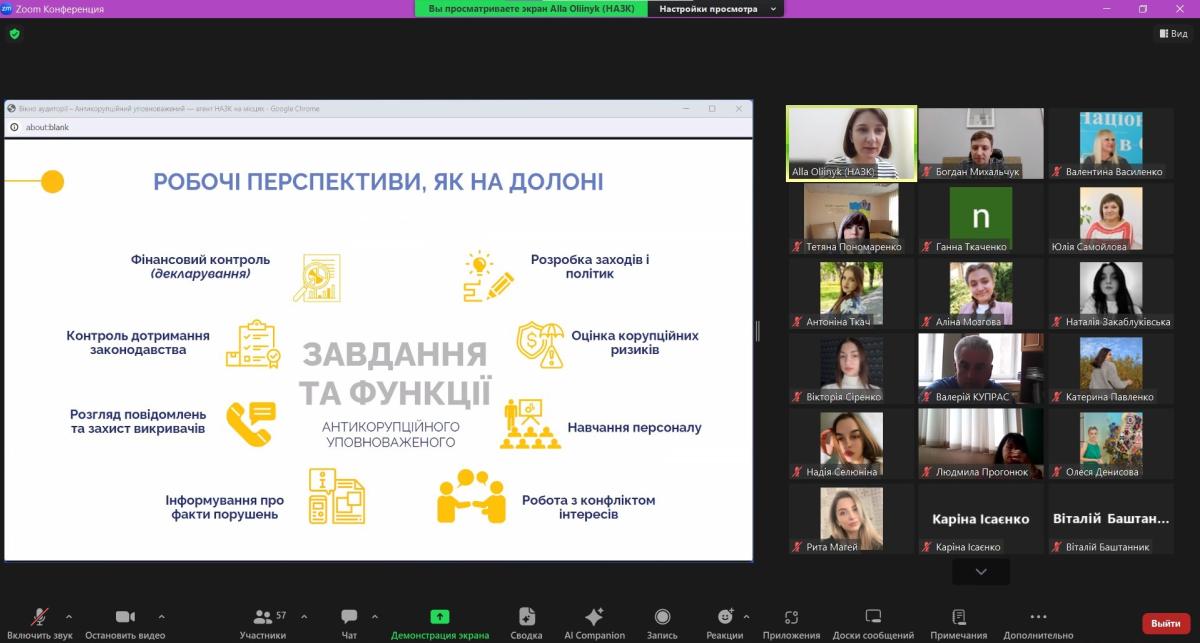Show more participants with down chevron
This screenshot has width=1200, height=643.
(980, 571)
